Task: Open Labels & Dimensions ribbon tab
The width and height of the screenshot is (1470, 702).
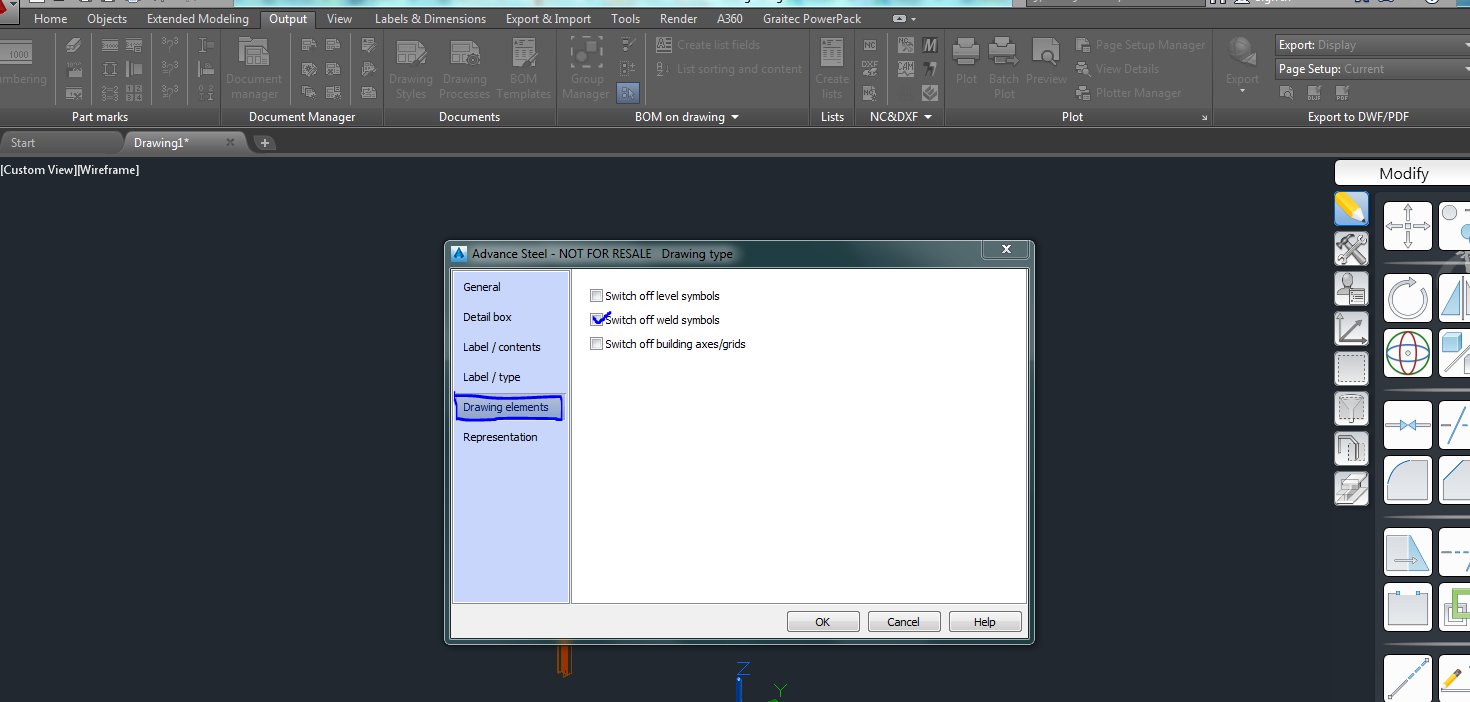Action: coord(430,19)
